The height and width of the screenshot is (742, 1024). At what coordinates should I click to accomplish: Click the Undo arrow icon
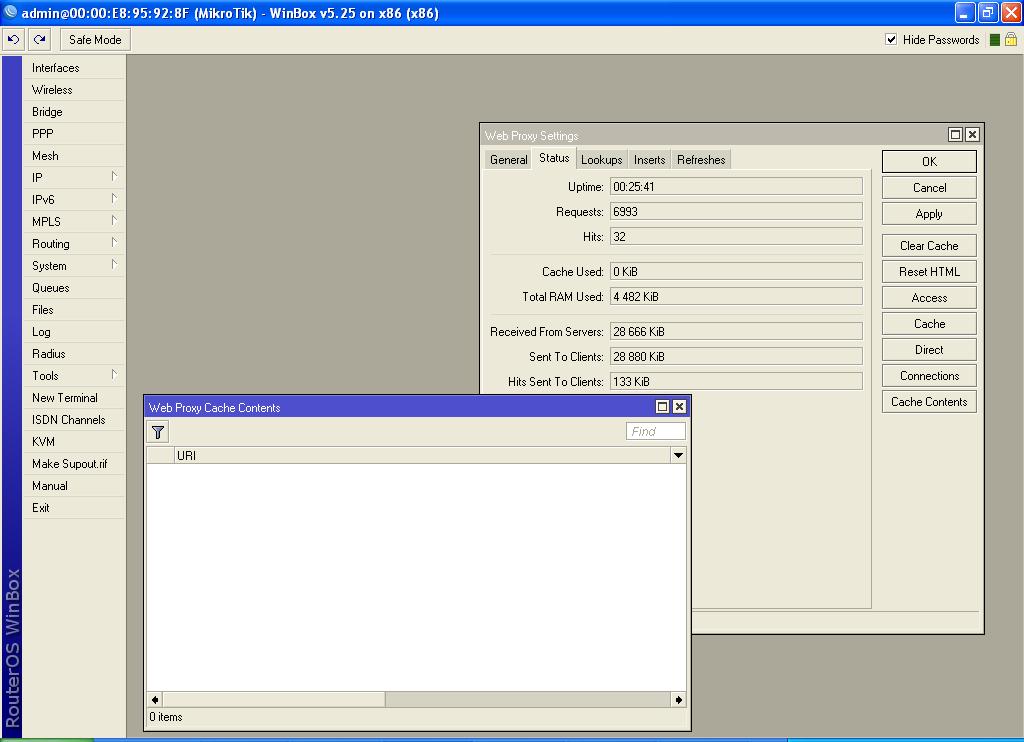tap(13, 40)
